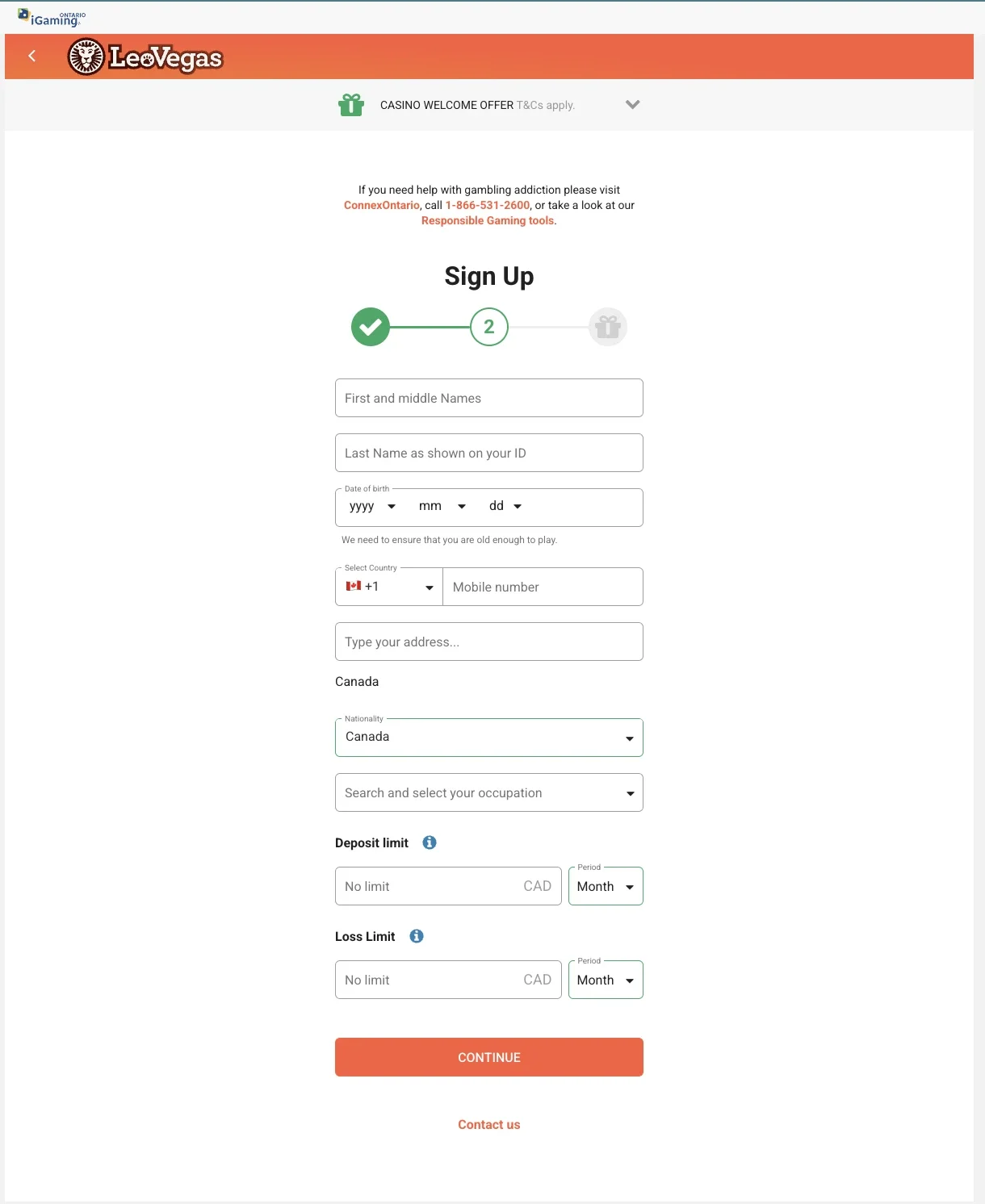The height and width of the screenshot is (1204, 985).
Task: Go back using the header arrow
Action: pos(32,56)
